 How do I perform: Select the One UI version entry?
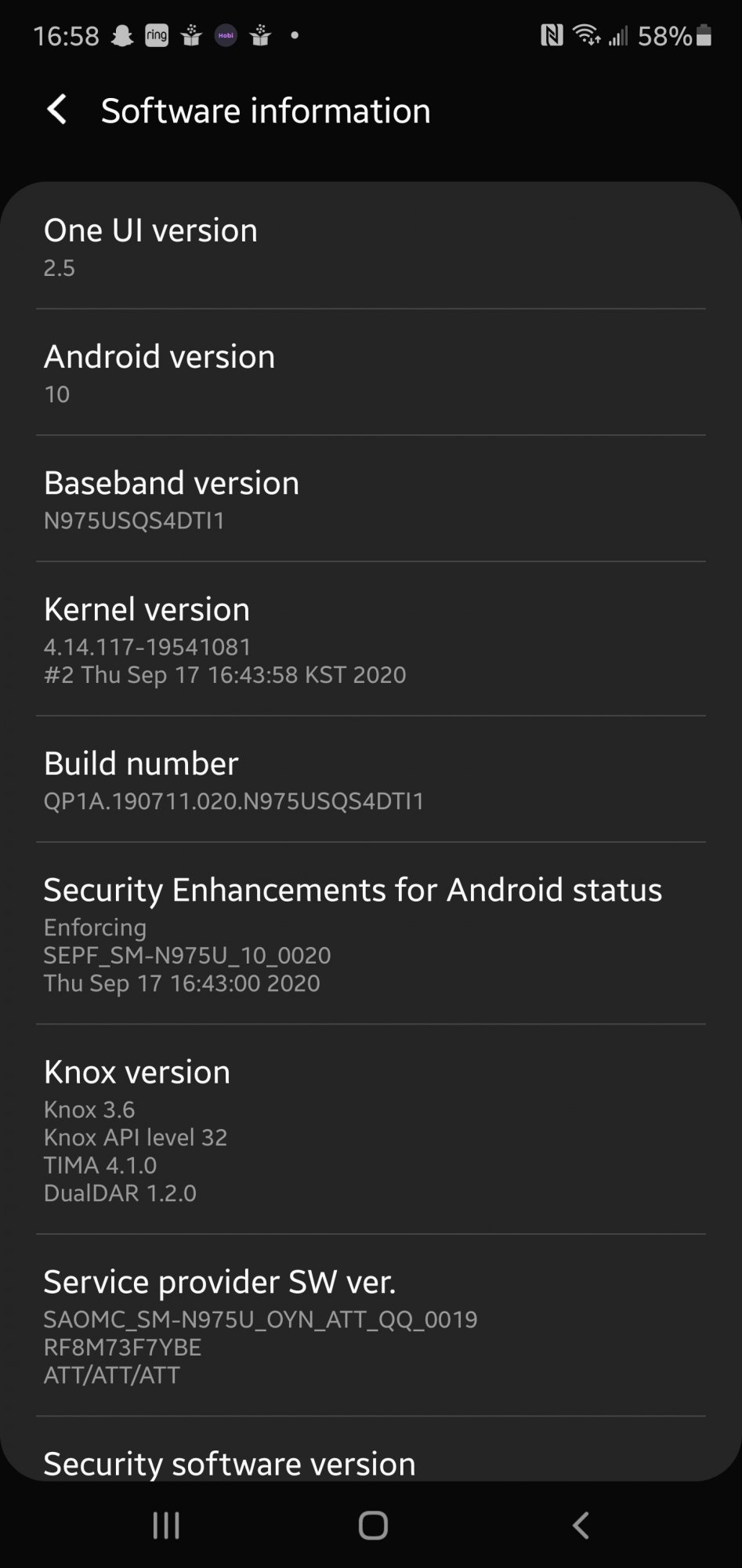(371, 246)
